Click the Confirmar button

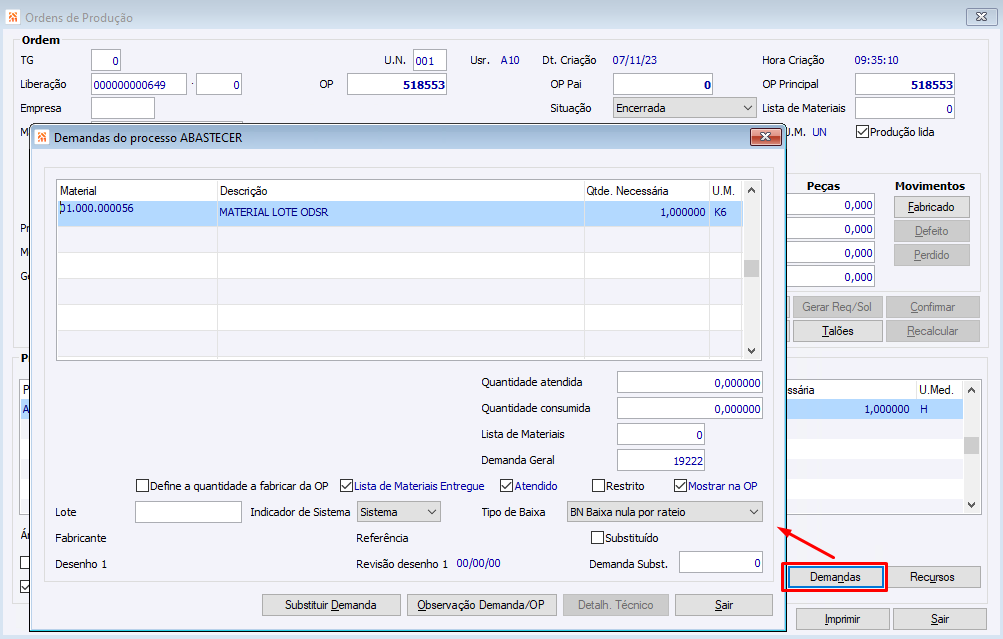pyautogui.click(x=933, y=307)
